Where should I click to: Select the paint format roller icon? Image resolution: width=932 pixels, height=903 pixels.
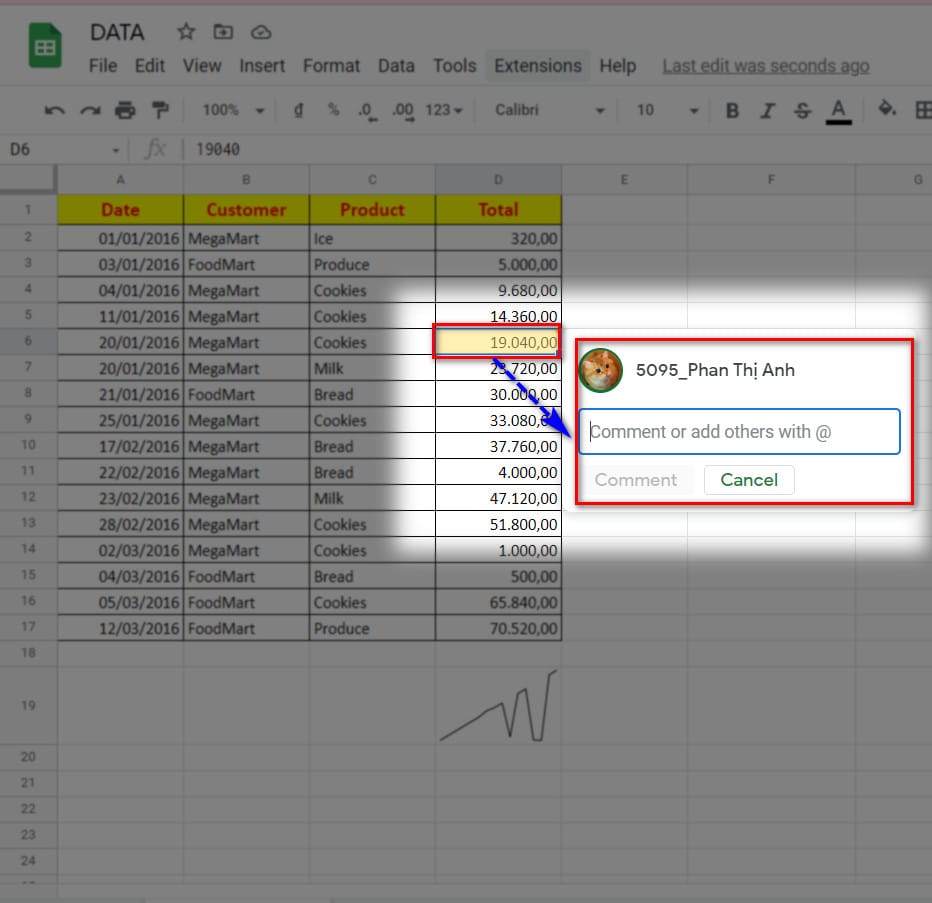[x=160, y=110]
